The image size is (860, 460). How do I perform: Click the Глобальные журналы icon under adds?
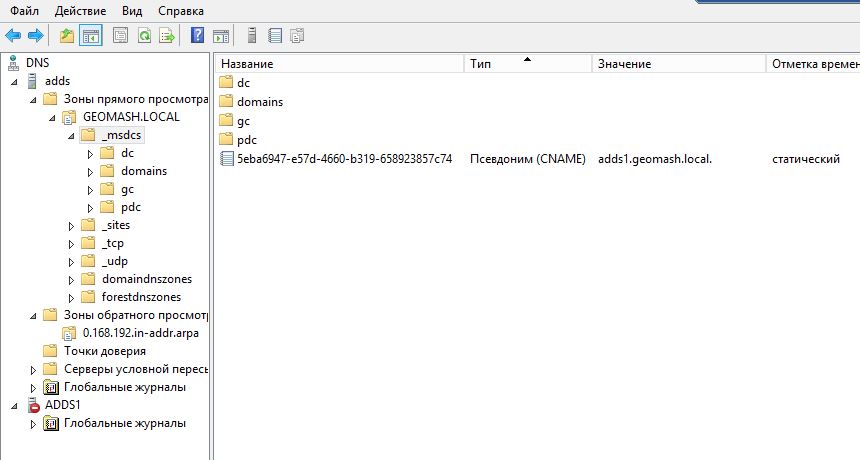click(x=51, y=388)
